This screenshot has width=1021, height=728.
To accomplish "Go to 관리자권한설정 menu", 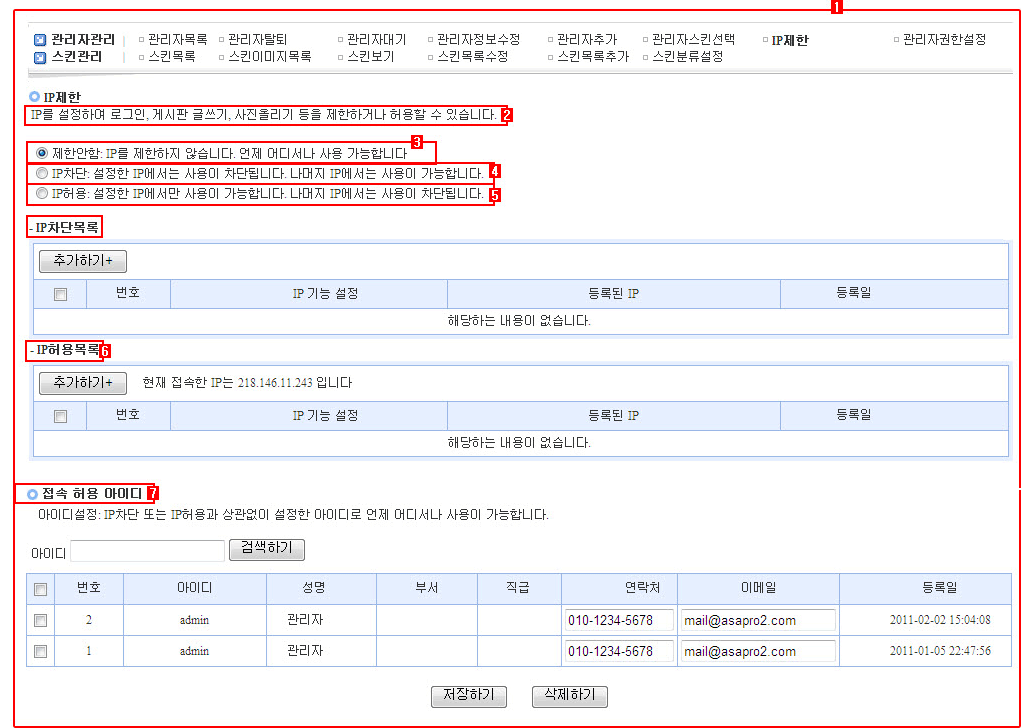I will tap(943, 40).
